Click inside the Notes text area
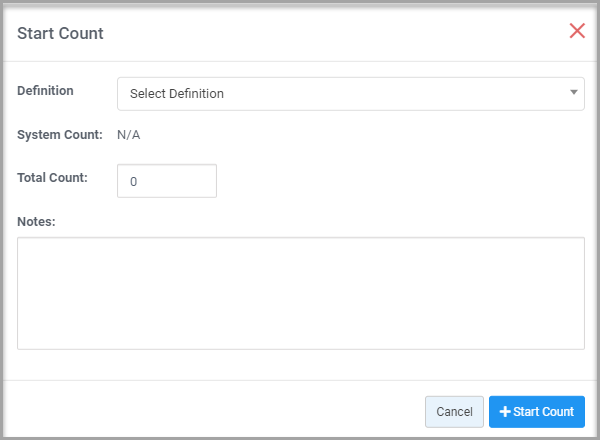The height and width of the screenshot is (440, 600). tap(301, 293)
